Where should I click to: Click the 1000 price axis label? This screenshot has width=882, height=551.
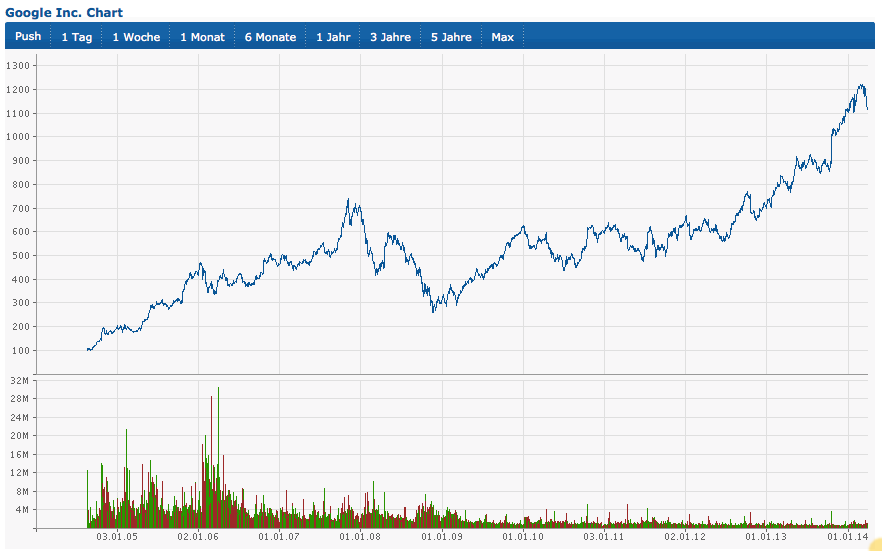(x=18, y=137)
